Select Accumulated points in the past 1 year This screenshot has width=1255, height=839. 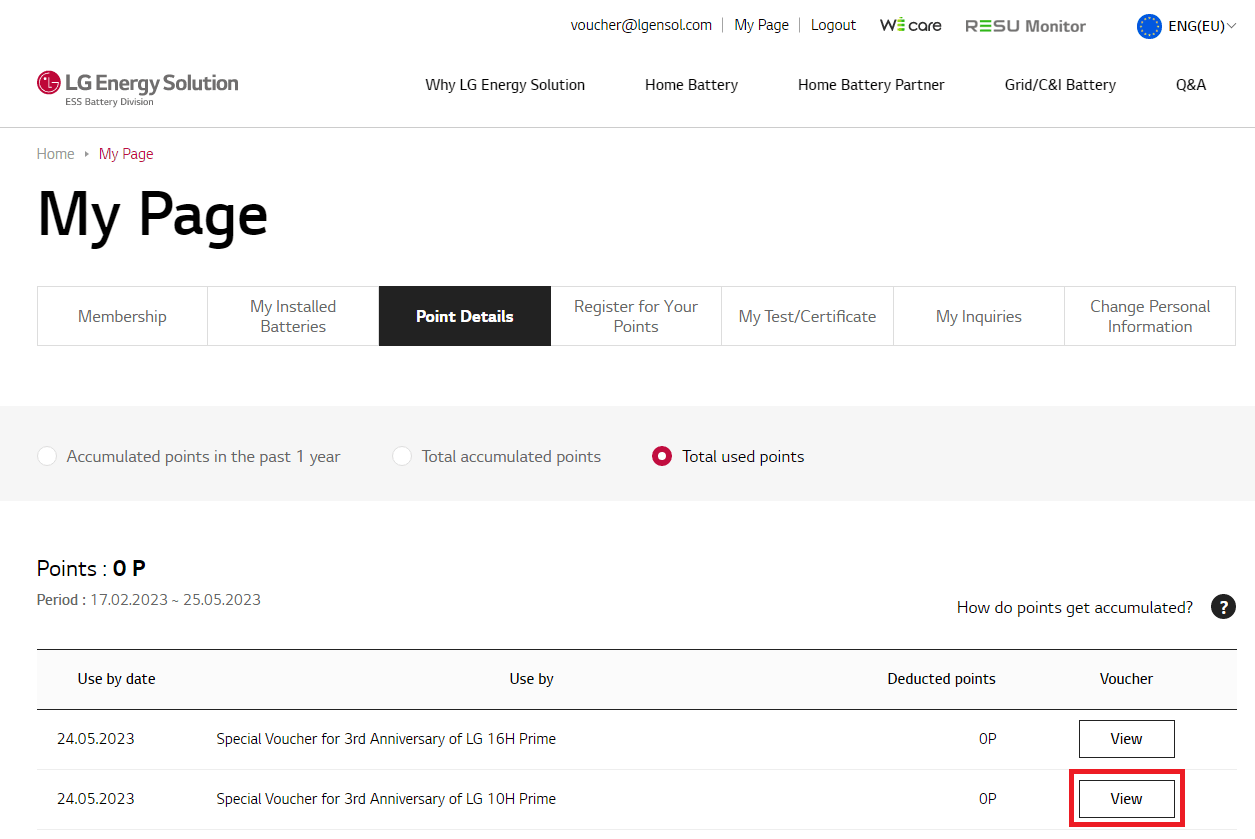point(47,457)
